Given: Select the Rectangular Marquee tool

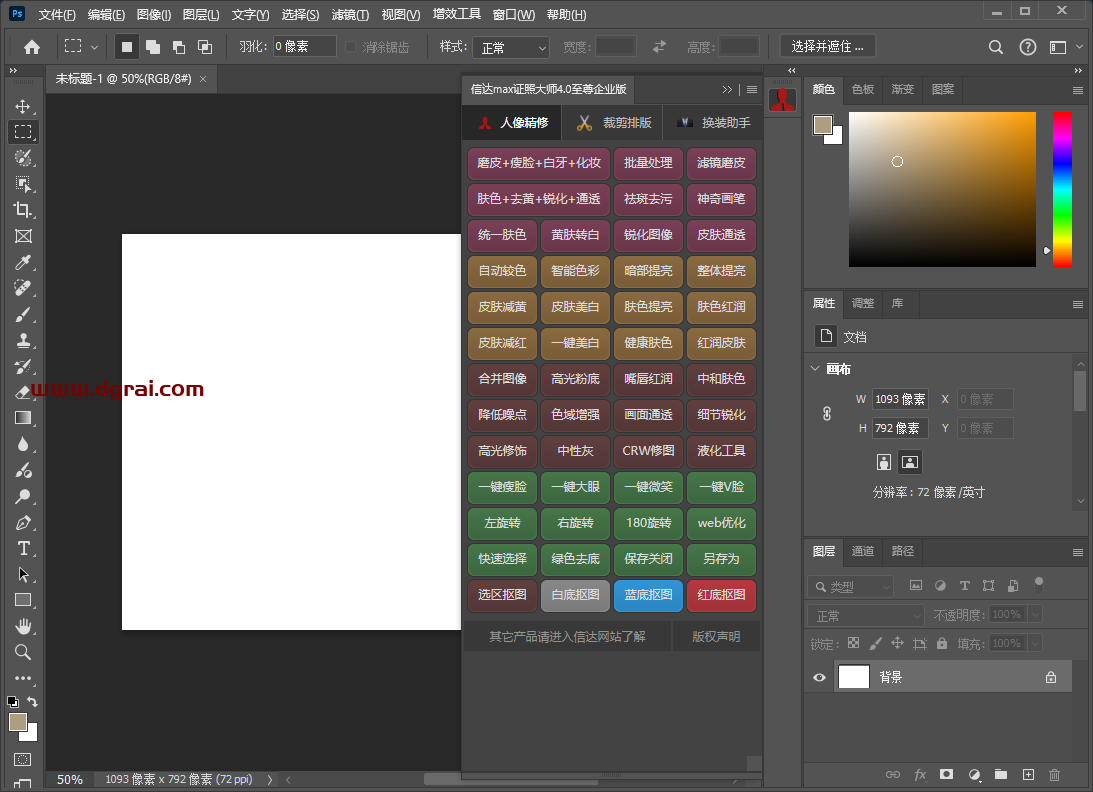Looking at the screenshot, I should click(x=23, y=132).
